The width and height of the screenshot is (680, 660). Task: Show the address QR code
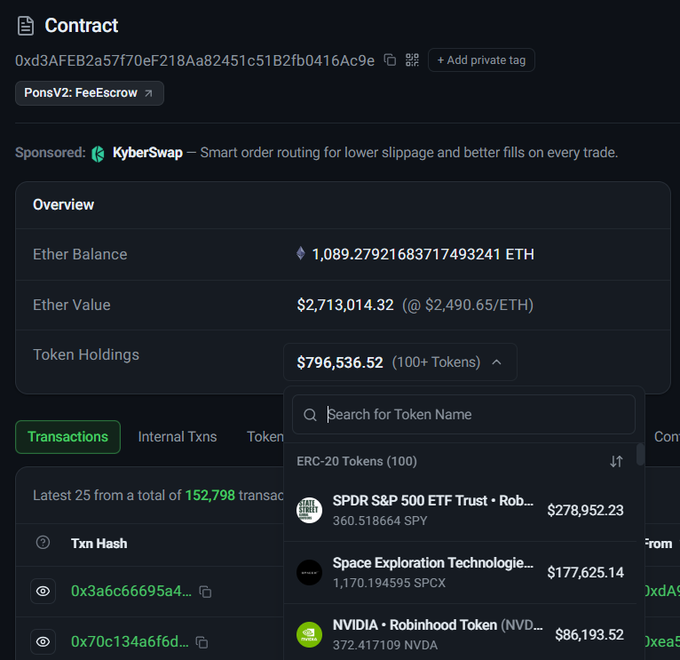[x=412, y=60]
